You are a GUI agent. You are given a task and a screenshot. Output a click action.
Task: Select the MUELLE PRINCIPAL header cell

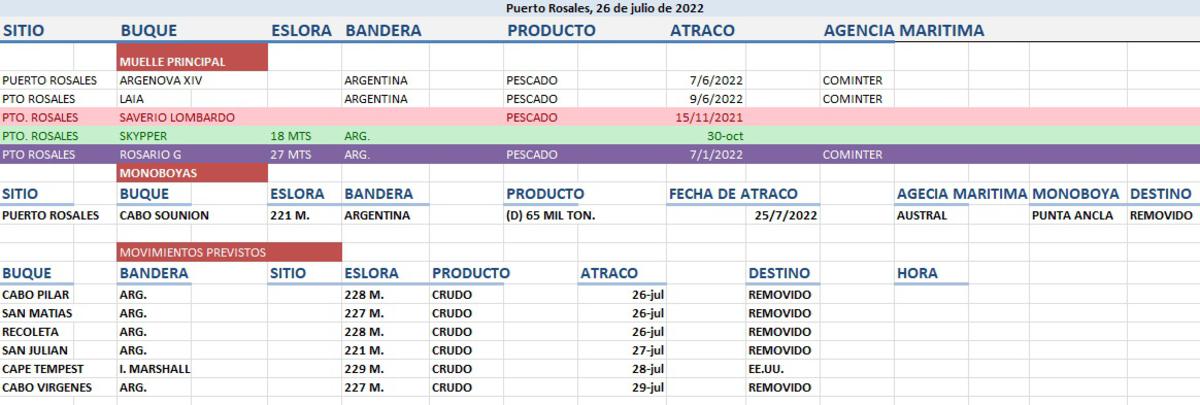coord(192,62)
